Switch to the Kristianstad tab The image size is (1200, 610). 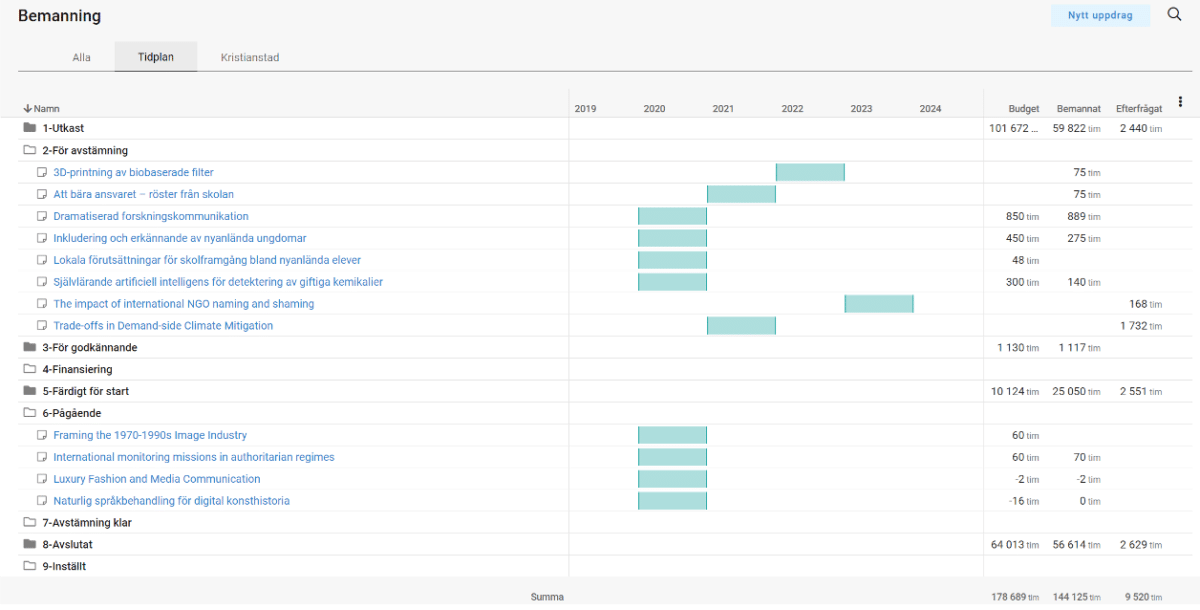pos(250,57)
